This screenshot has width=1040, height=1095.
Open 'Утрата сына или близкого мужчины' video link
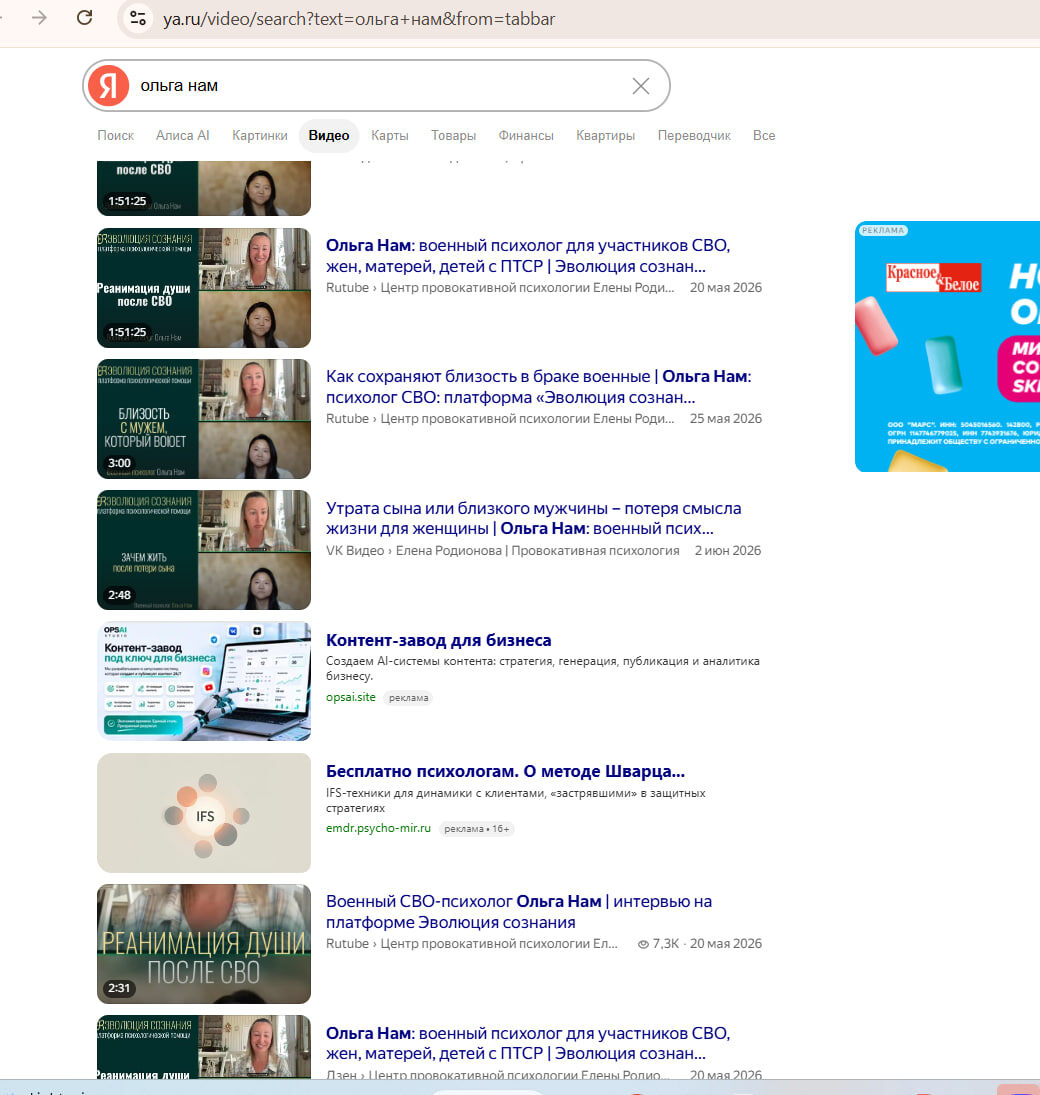click(534, 518)
